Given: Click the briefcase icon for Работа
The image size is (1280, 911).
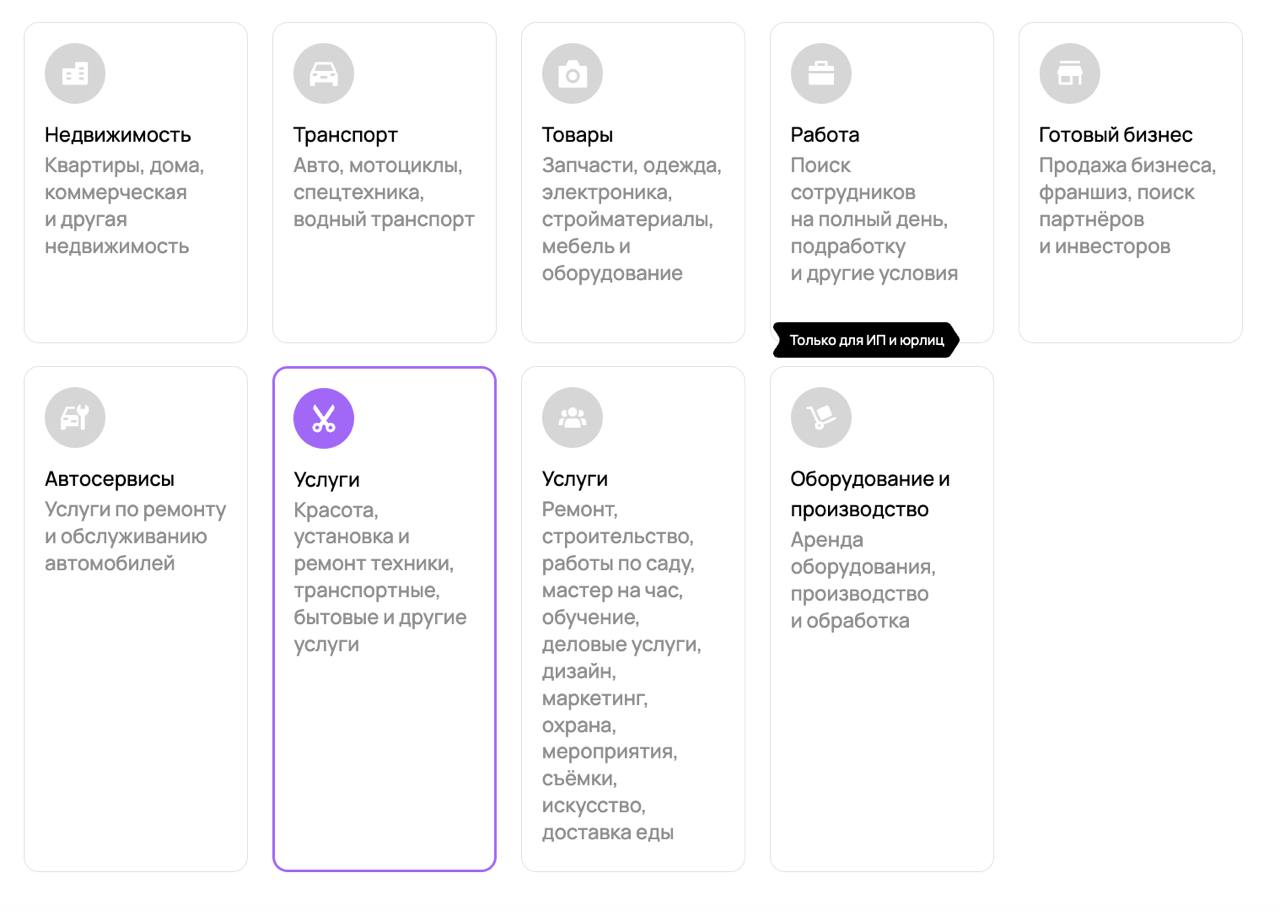Looking at the screenshot, I should pyautogui.click(x=821, y=74).
